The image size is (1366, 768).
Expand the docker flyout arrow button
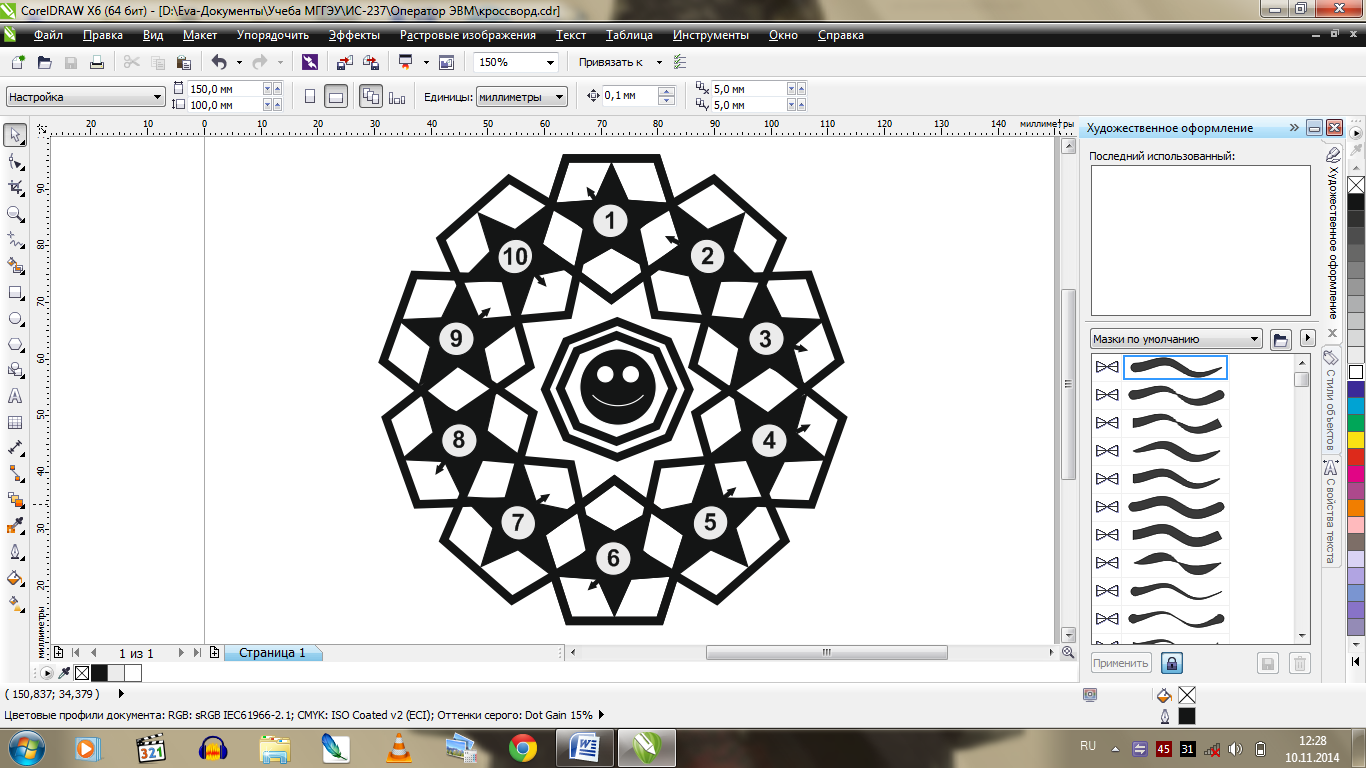pyautogui.click(x=1306, y=339)
